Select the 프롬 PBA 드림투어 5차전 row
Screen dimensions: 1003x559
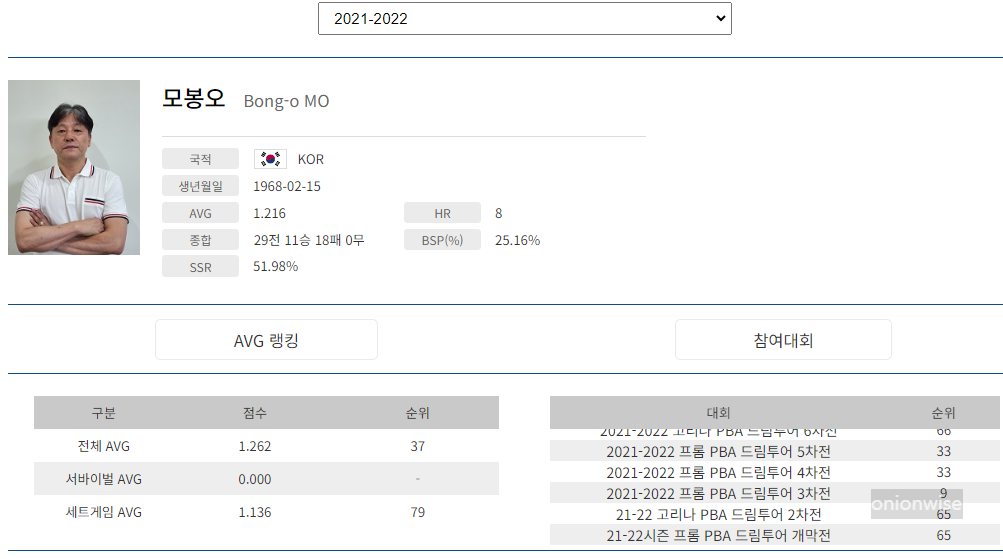click(x=775, y=451)
